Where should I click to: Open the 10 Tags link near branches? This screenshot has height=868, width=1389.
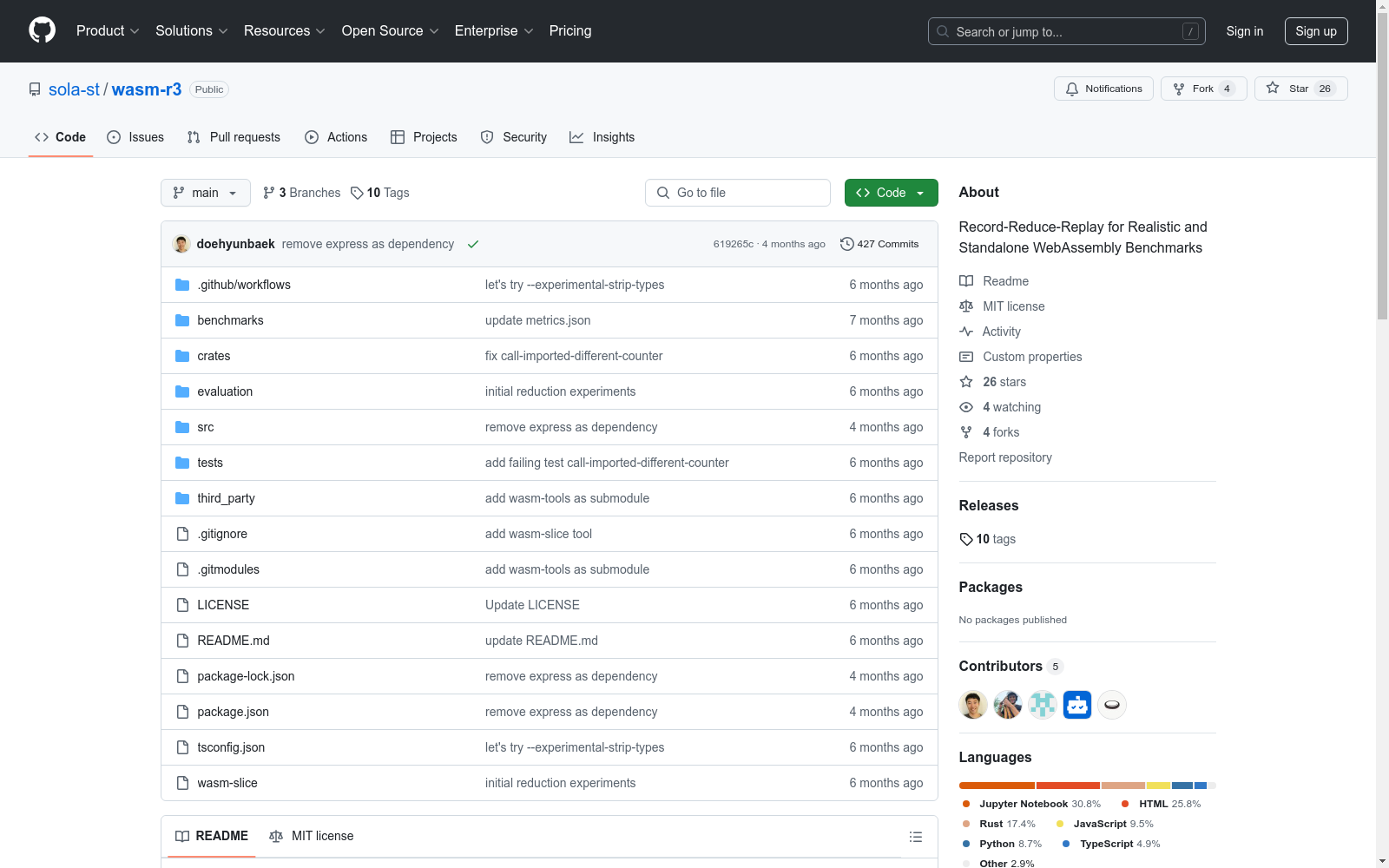point(380,193)
